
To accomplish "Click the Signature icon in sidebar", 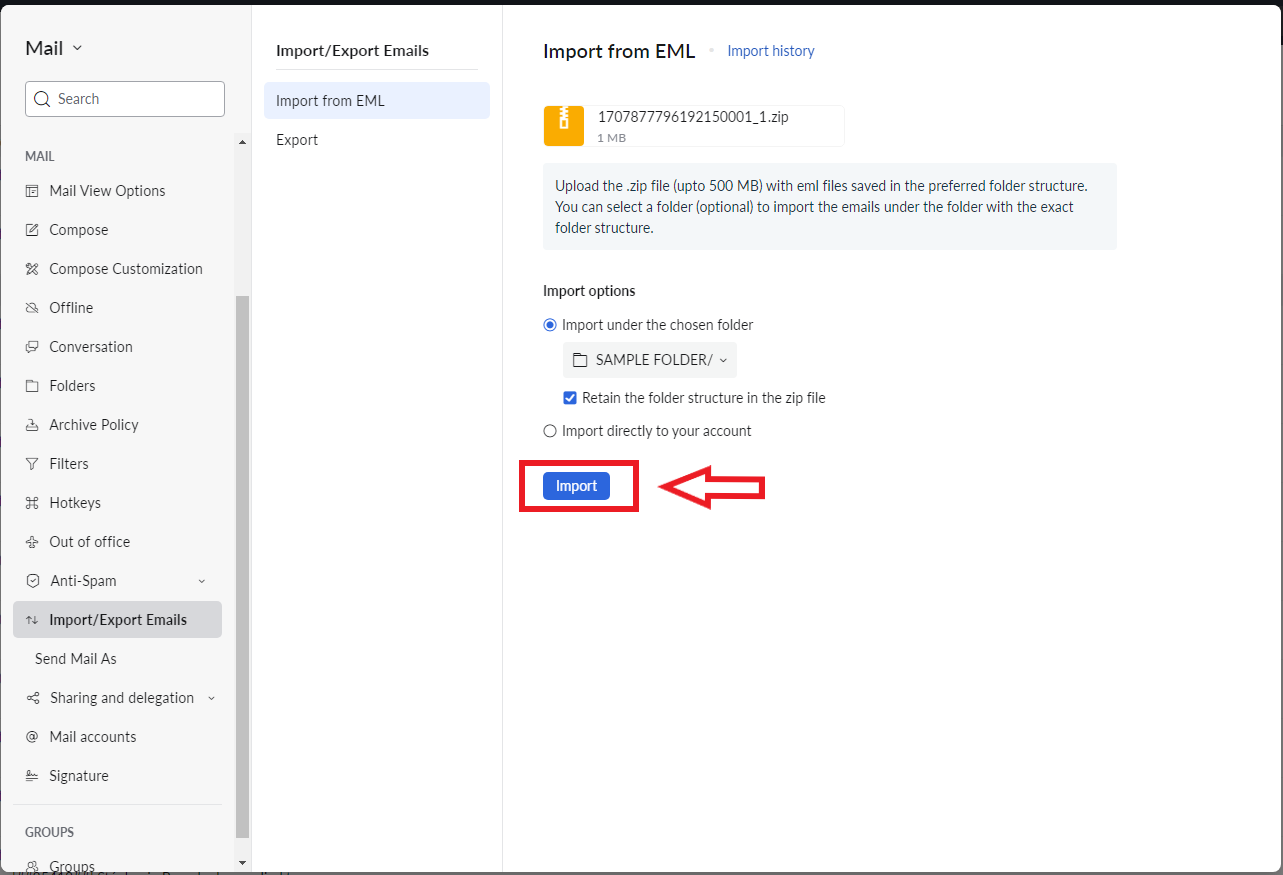I will [x=32, y=776].
